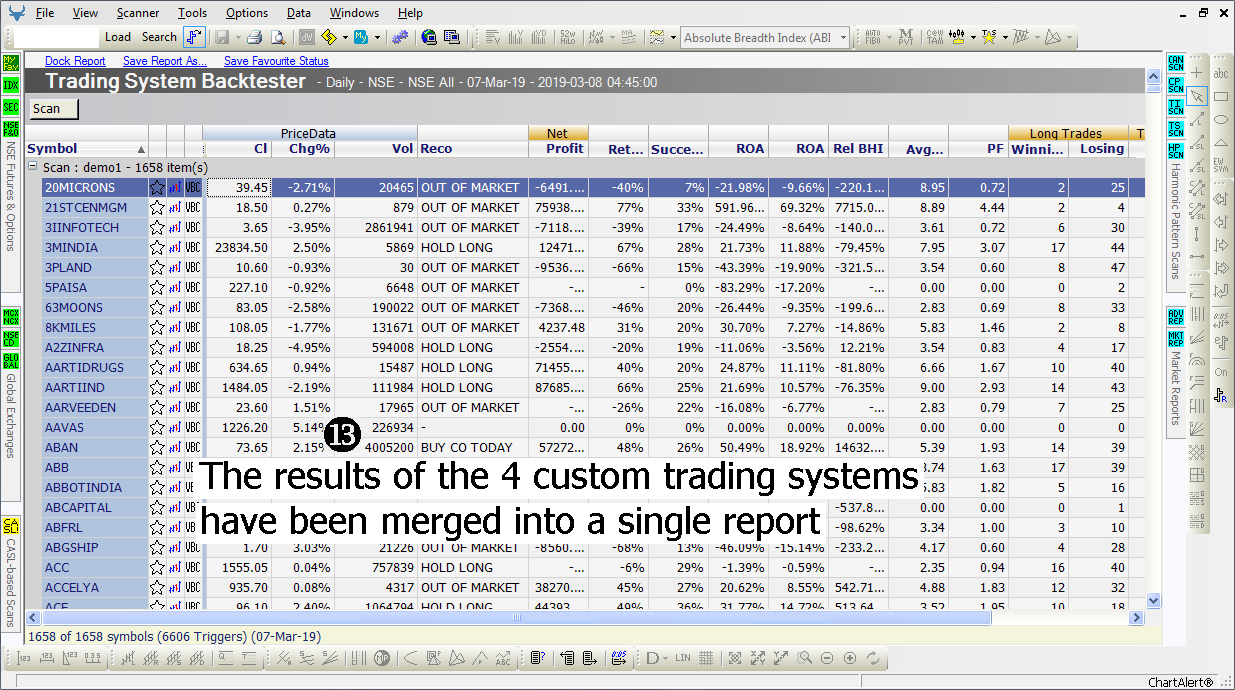The image size is (1235, 690).
Task: Click the yellow star T&S icon
Action: click(x=989, y=37)
